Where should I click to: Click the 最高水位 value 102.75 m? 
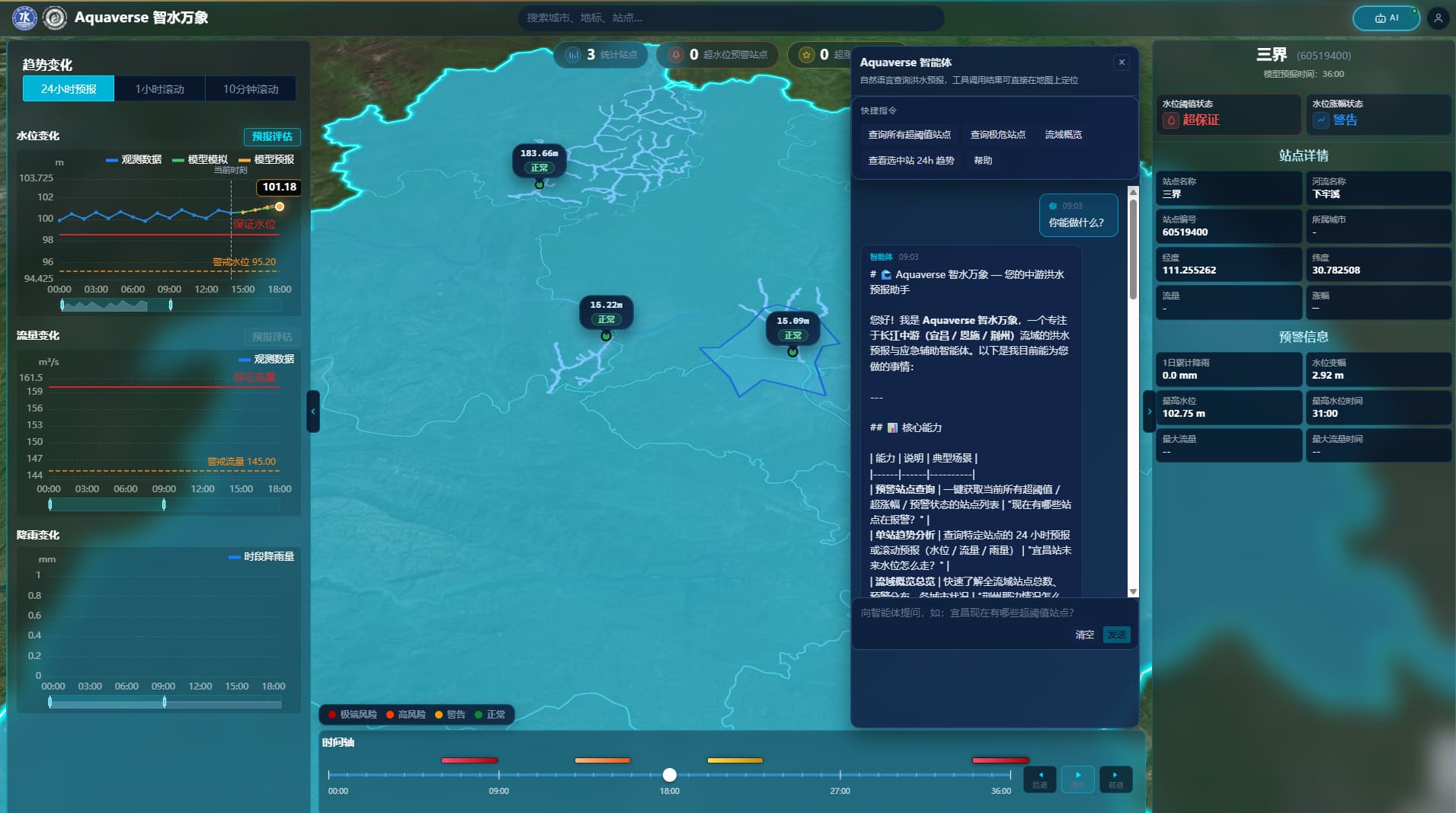click(1183, 414)
